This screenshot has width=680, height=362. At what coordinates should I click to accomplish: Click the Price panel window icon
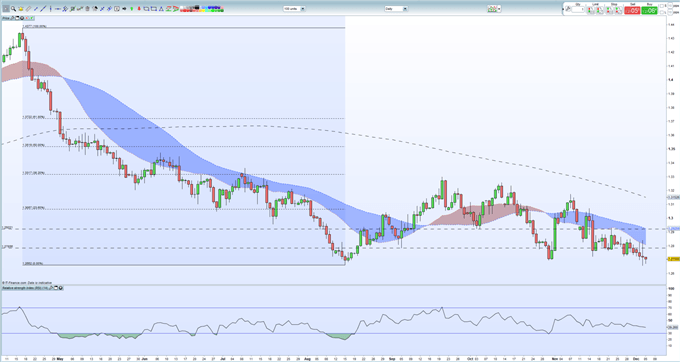(17, 18)
